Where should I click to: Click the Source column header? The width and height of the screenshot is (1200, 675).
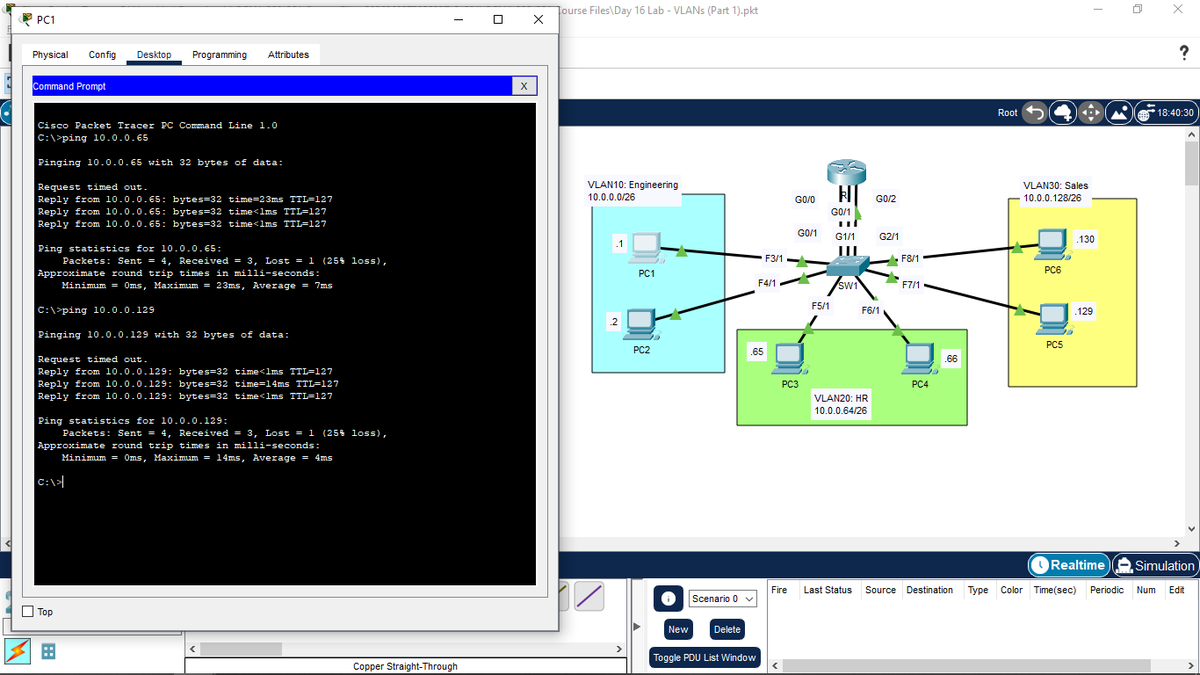point(880,590)
